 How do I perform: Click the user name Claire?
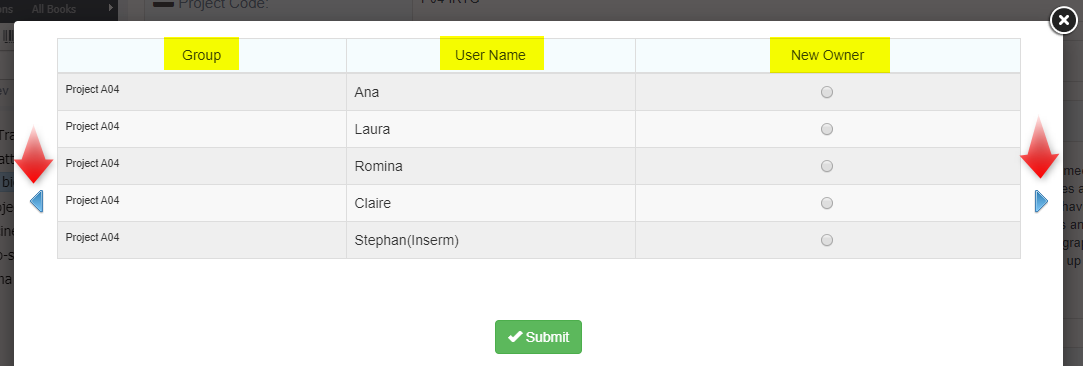(373, 203)
